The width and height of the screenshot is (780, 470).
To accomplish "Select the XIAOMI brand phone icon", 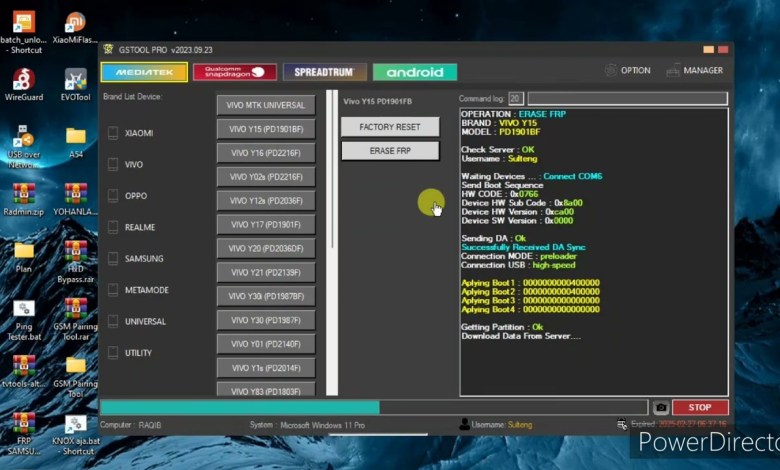I will click(x=113, y=133).
